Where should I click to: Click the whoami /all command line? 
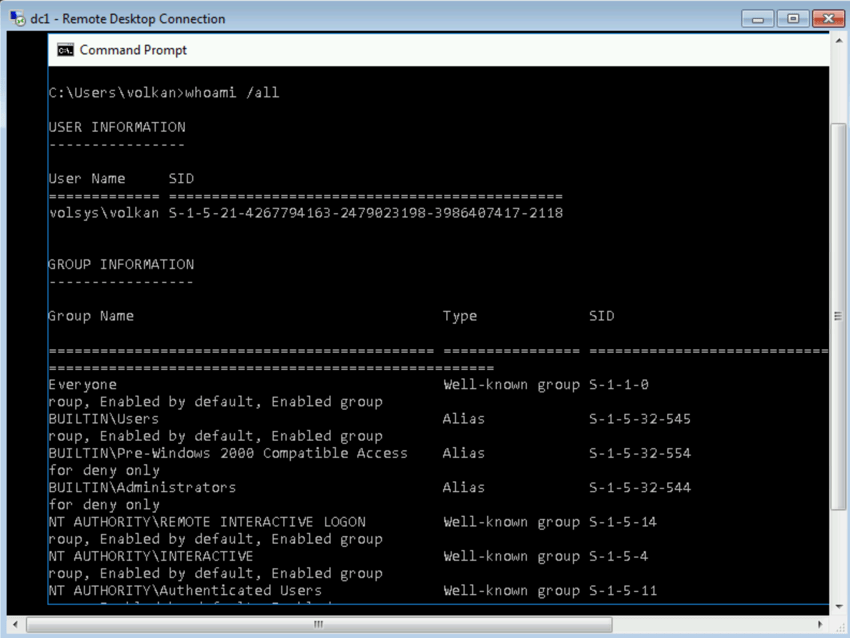click(164, 93)
